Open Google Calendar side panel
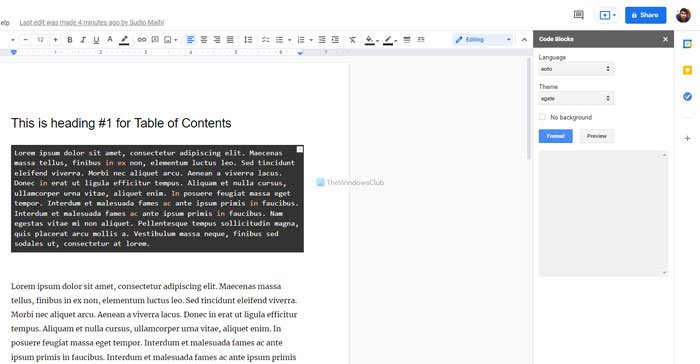 point(687,44)
